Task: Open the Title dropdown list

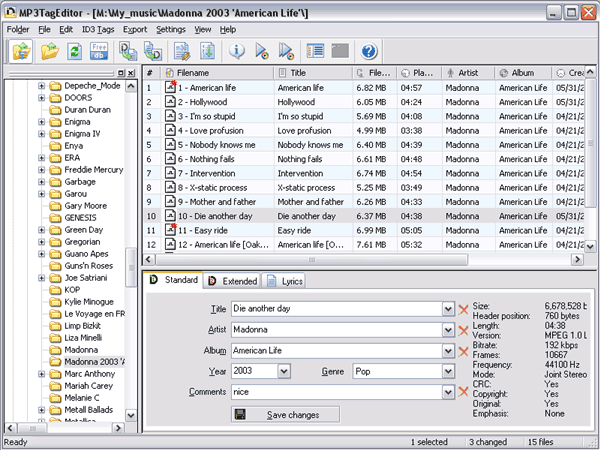Action: pos(448,309)
